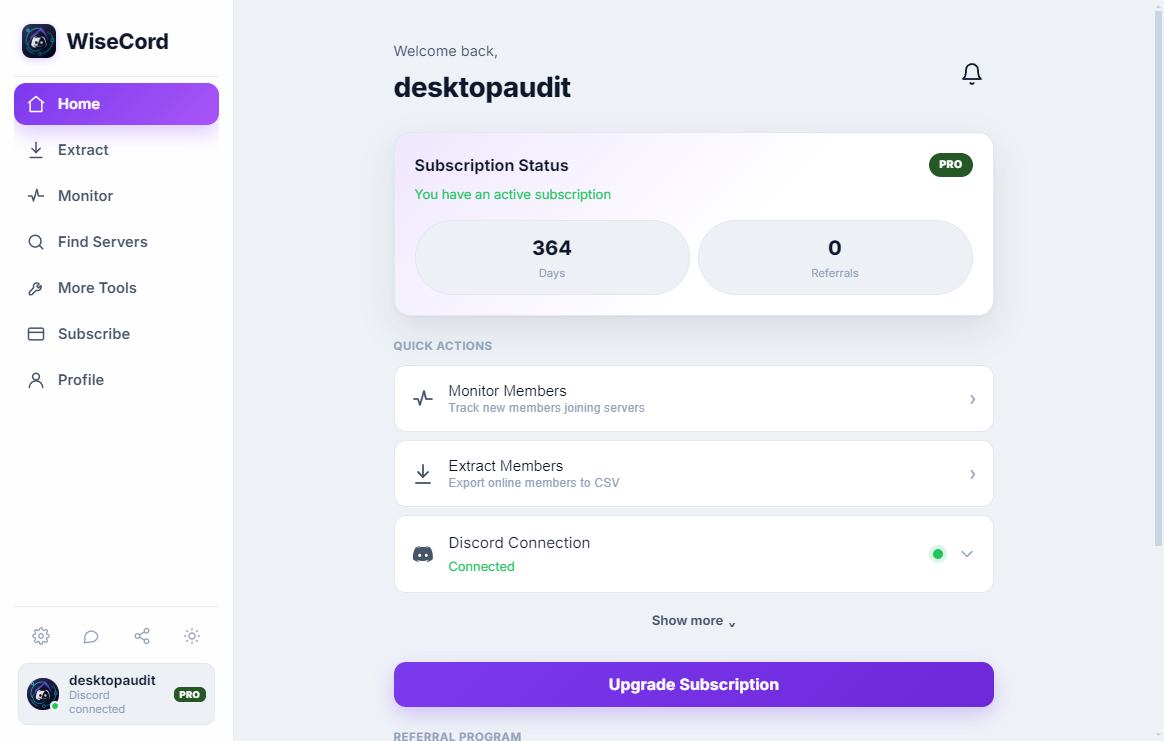
Task: Click the share icon in sidebar footer
Action: (x=142, y=636)
